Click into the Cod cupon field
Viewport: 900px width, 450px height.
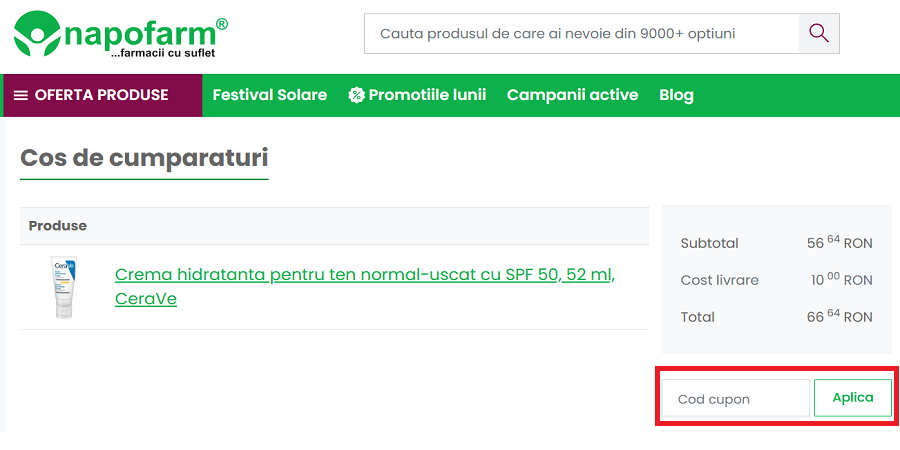pos(735,398)
